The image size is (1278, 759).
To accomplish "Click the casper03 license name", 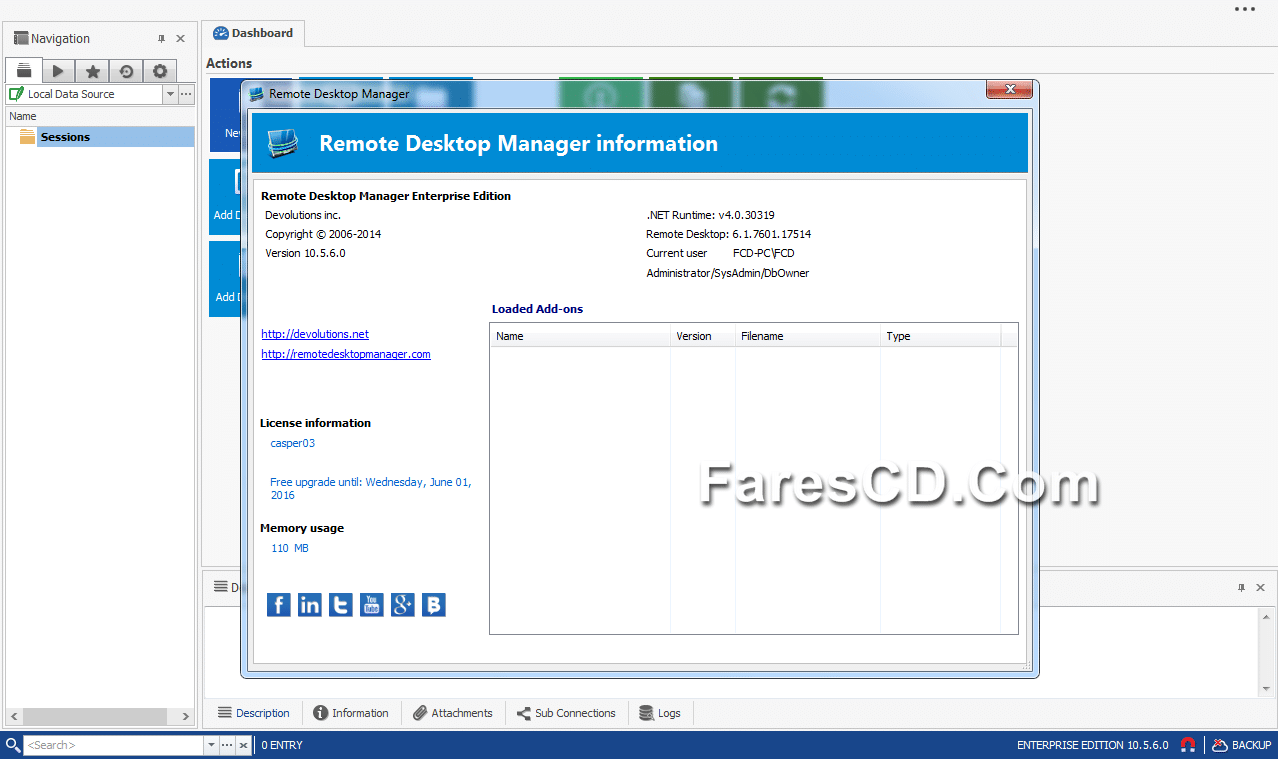I will click(x=293, y=443).
